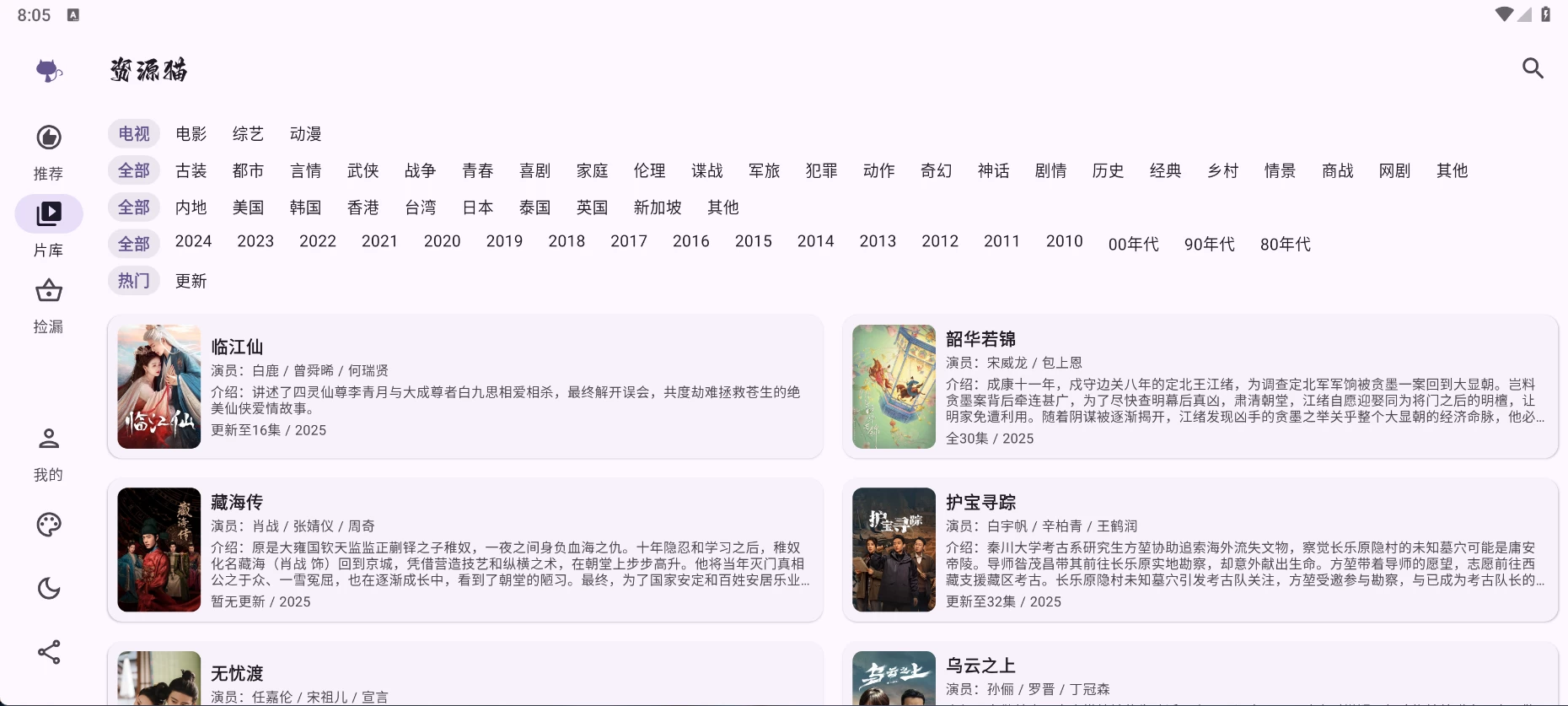Image resolution: width=1568 pixels, height=706 pixels.
Task: Select 韩国 region filter
Action: [305, 207]
